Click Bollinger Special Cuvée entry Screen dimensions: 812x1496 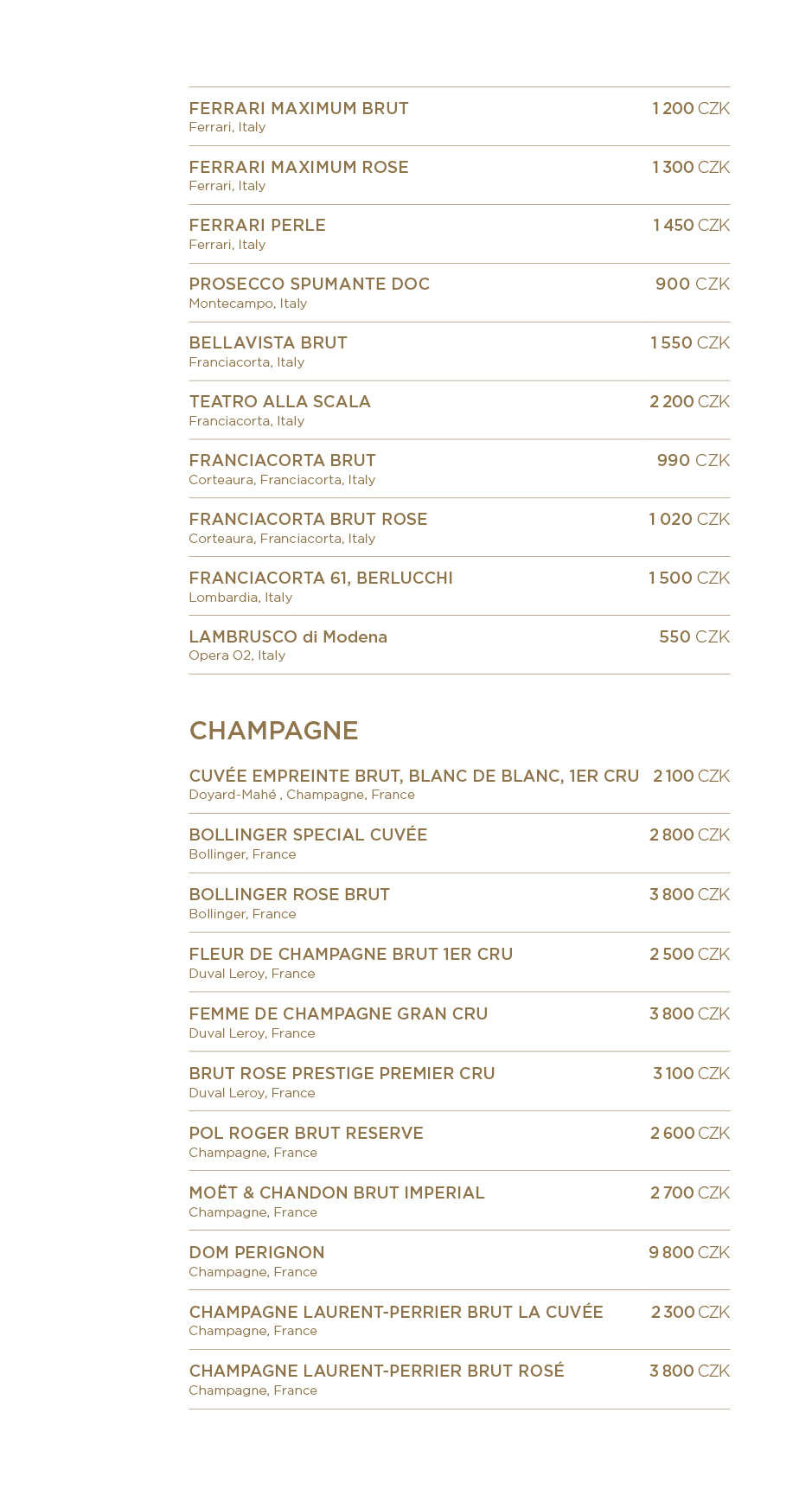[x=459, y=843]
